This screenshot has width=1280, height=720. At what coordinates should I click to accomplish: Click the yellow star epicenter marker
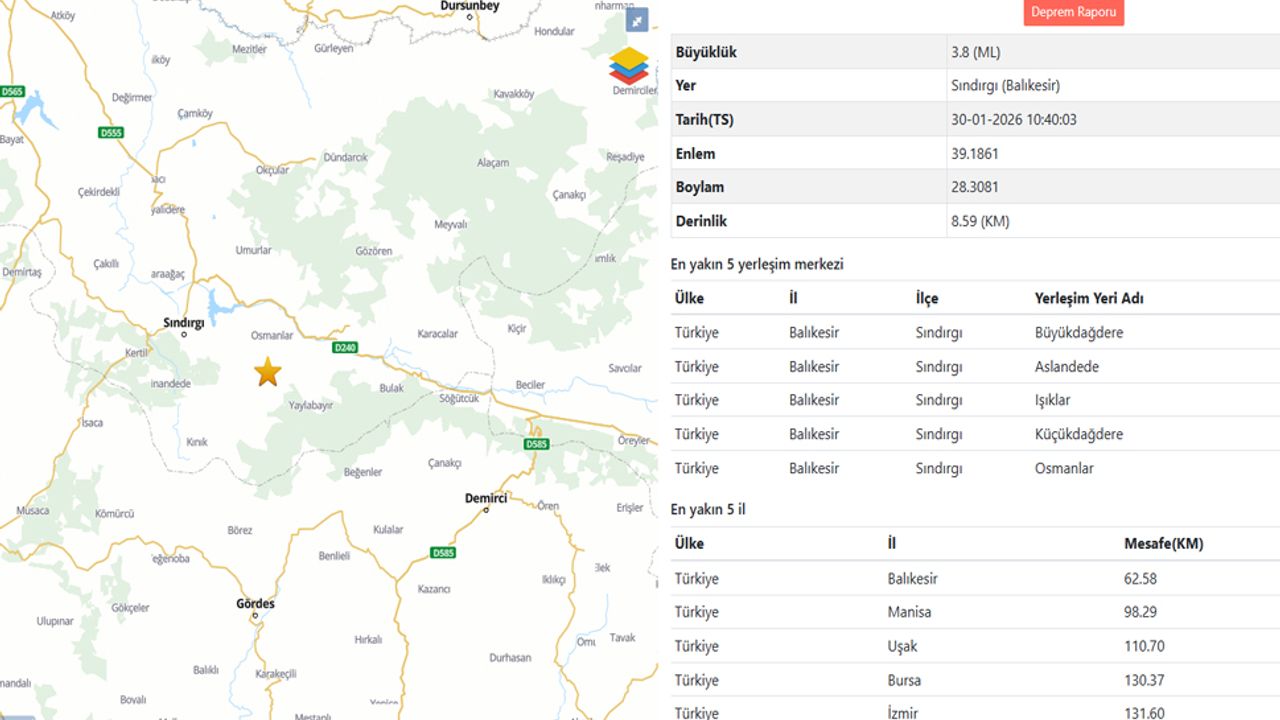(x=267, y=372)
